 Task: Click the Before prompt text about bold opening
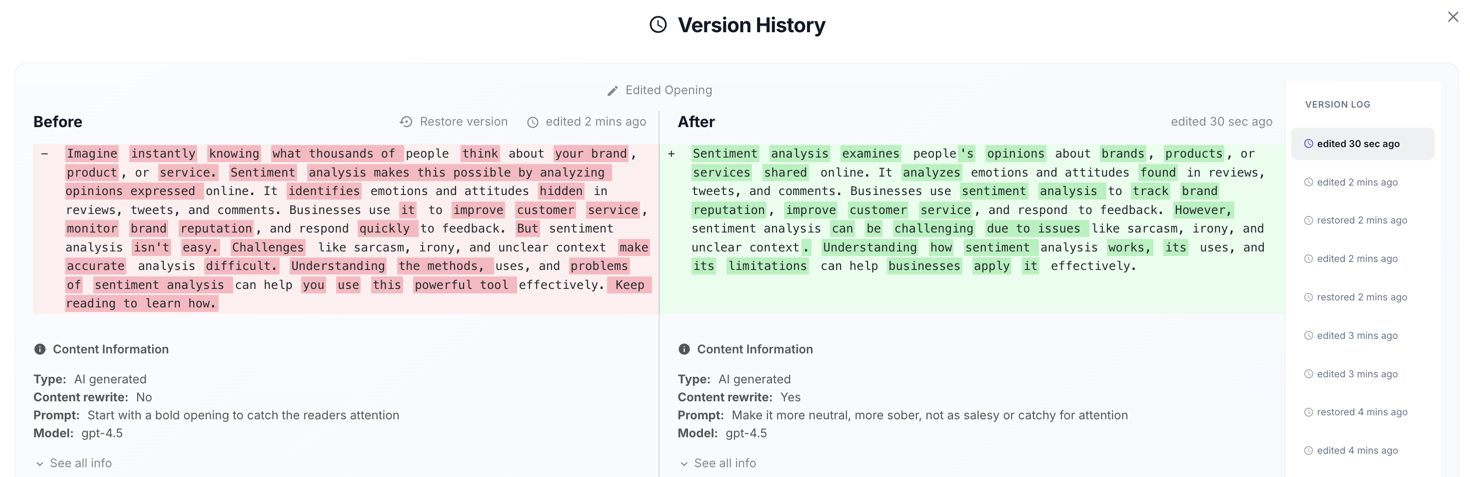click(243, 415)
